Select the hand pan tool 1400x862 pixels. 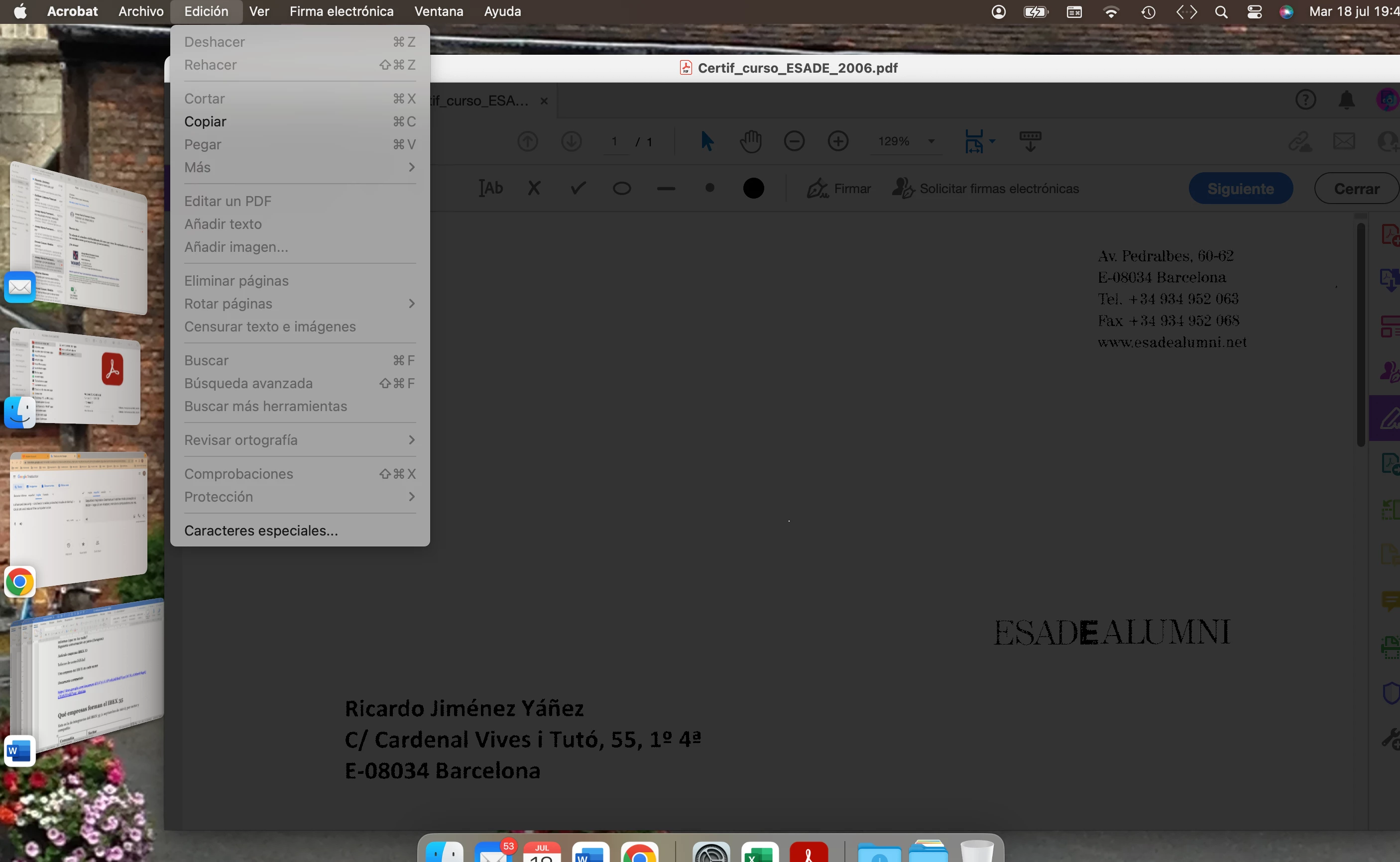(750, 141)
